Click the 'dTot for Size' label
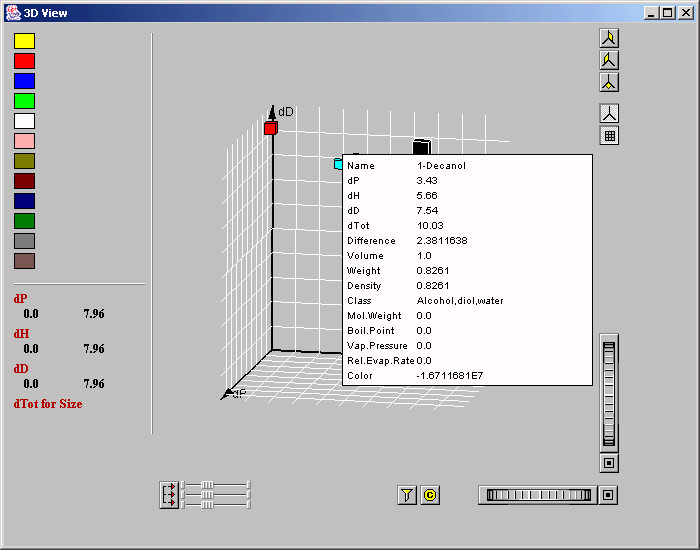The image size is (700, 550). [x=48, y=404]
